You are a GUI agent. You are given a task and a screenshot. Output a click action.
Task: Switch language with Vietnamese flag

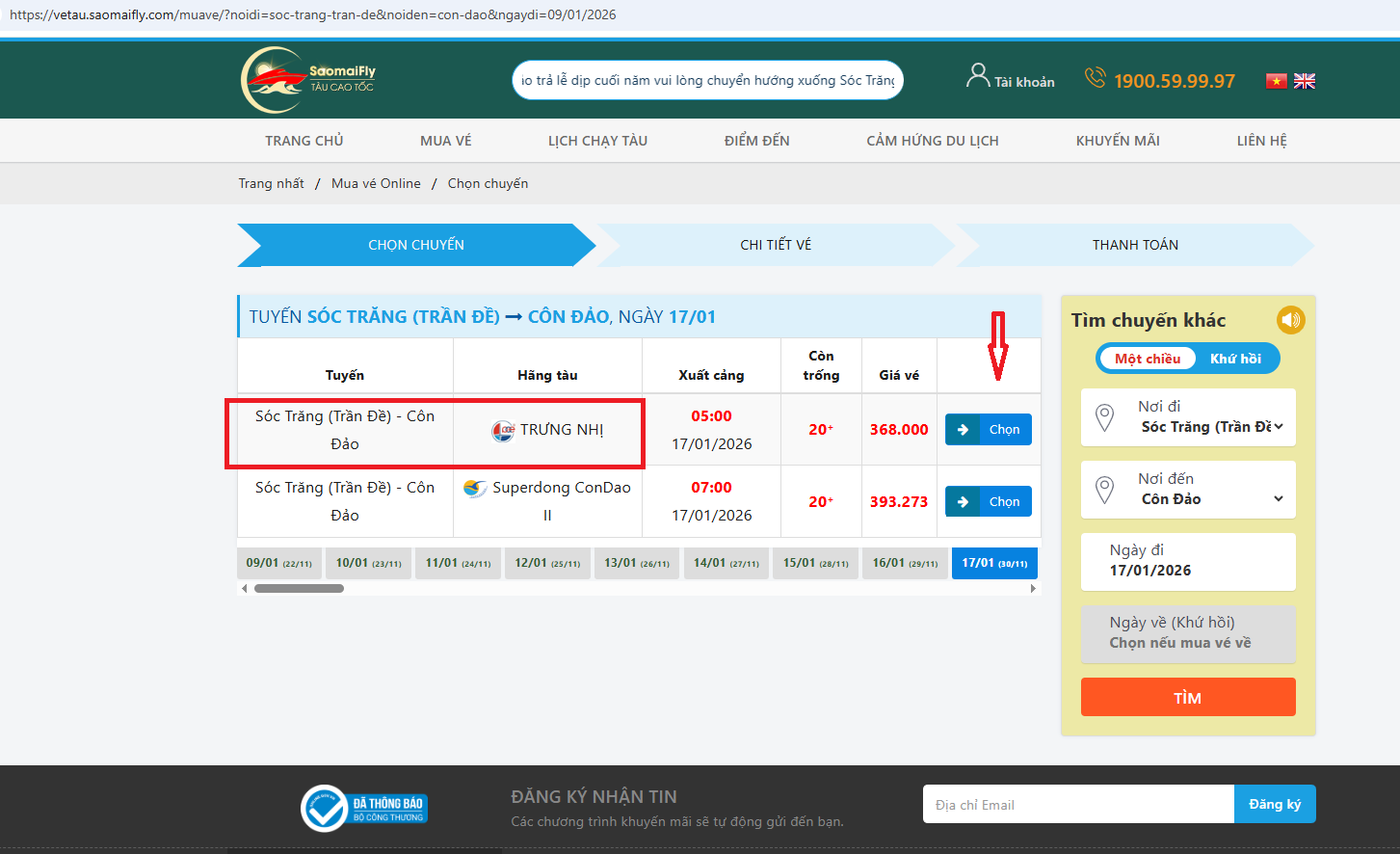click(x=1276, y=81)
